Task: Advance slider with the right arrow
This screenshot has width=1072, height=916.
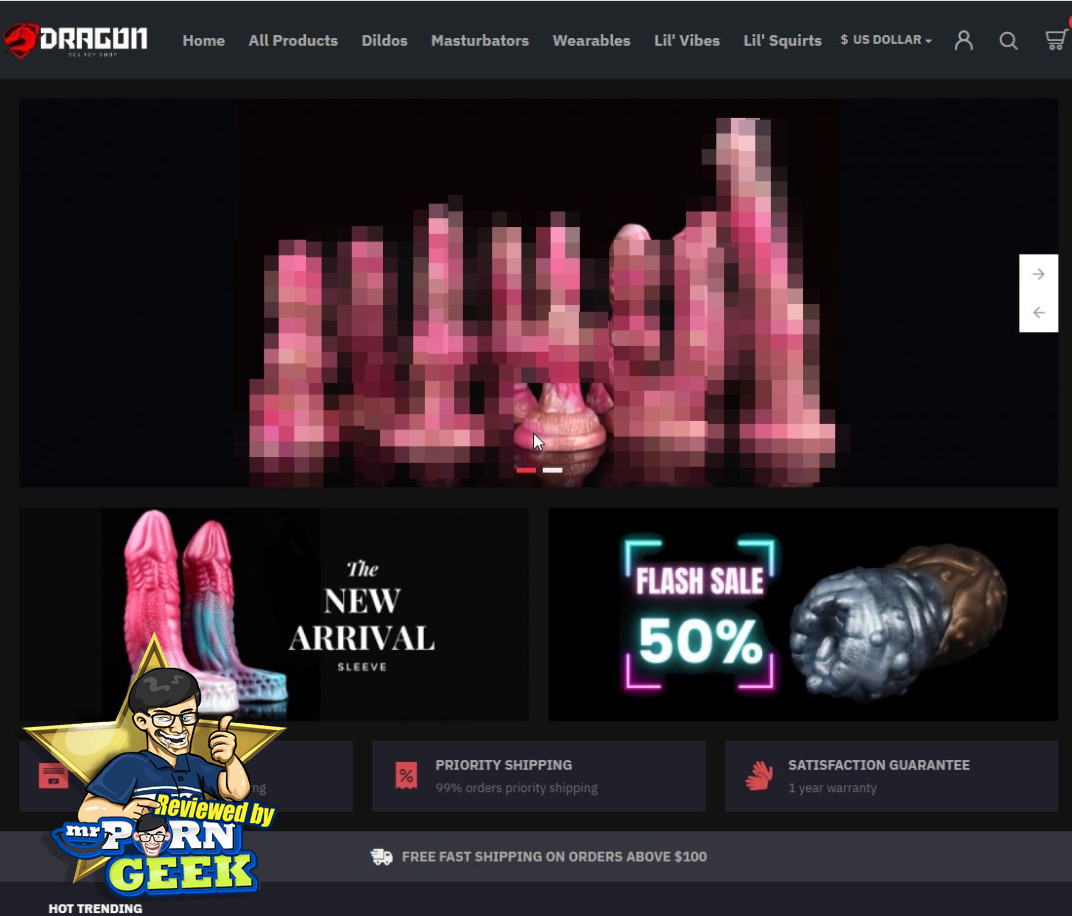Action: click(1038, 274)
